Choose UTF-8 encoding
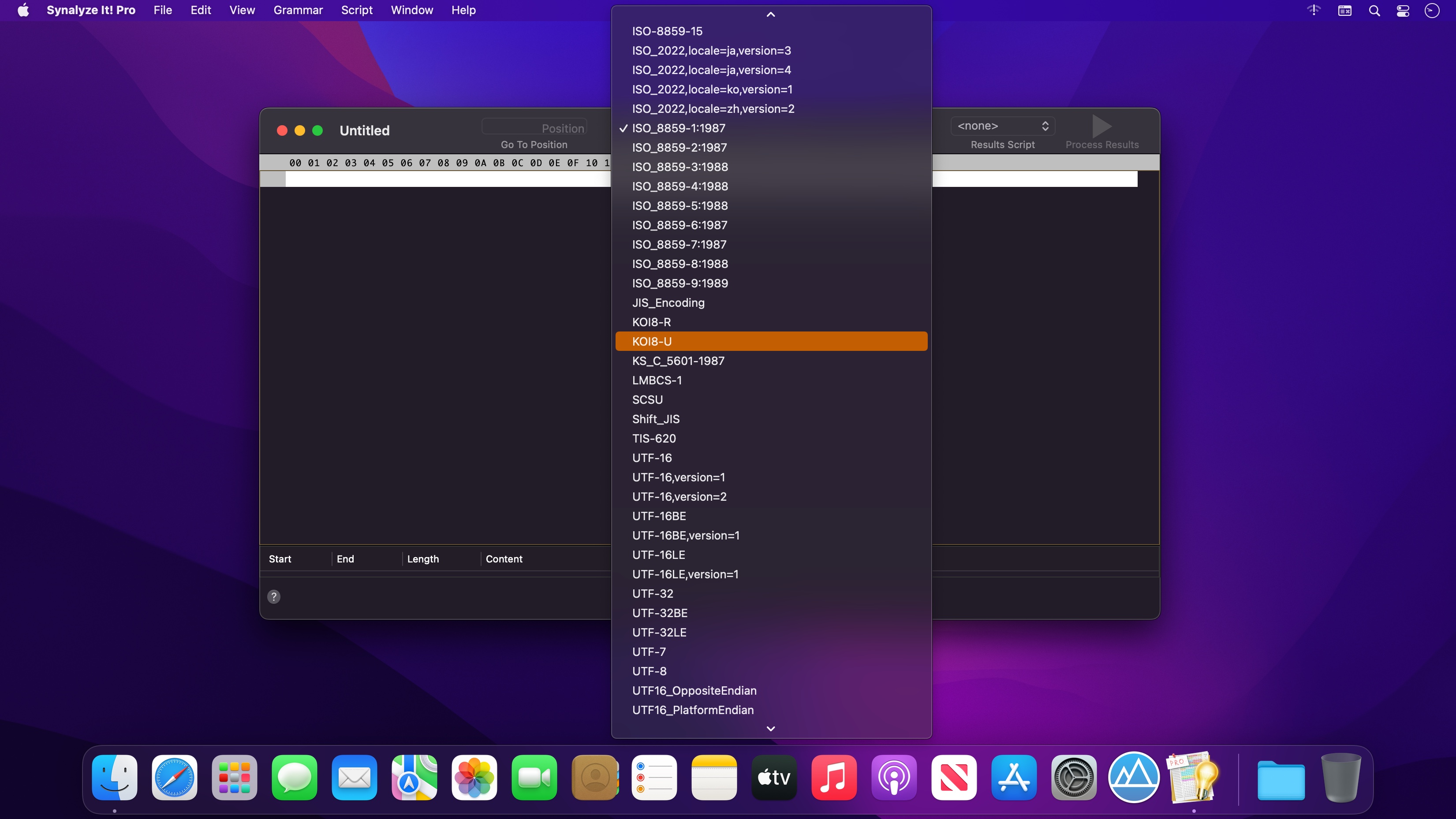 pos(771,671)
